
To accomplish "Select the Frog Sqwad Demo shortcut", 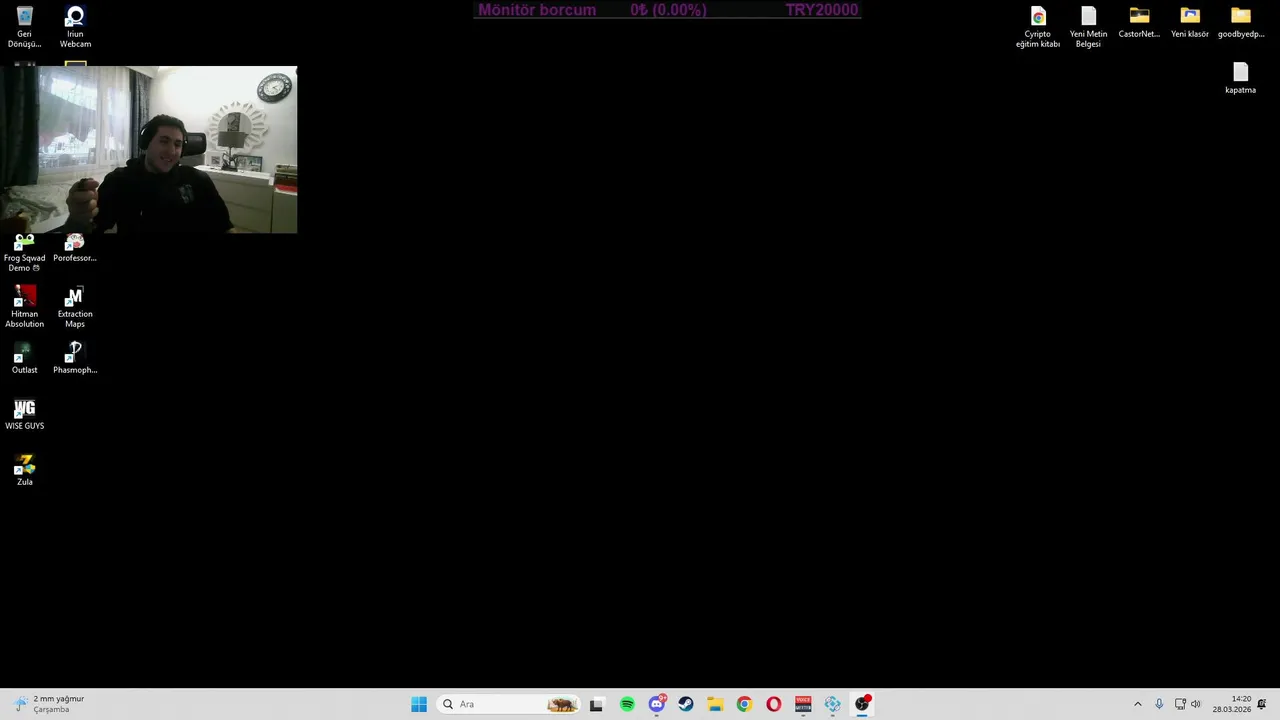I will (24, 254).
